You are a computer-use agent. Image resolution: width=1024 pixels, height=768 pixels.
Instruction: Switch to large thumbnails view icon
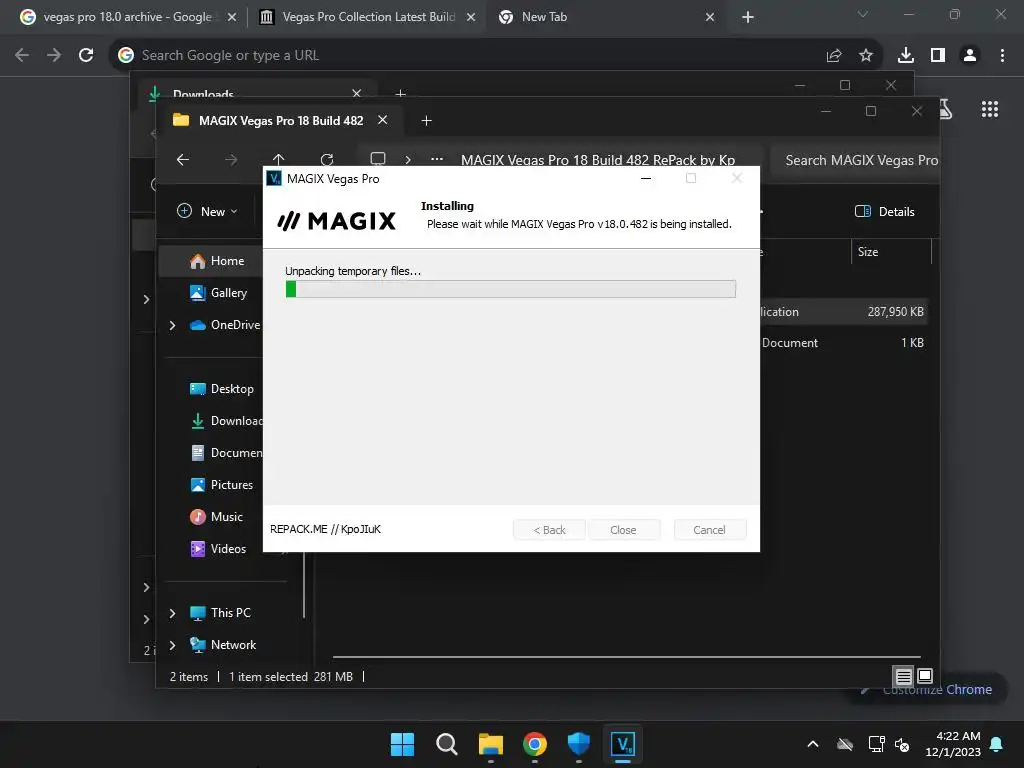coord(925,676)
